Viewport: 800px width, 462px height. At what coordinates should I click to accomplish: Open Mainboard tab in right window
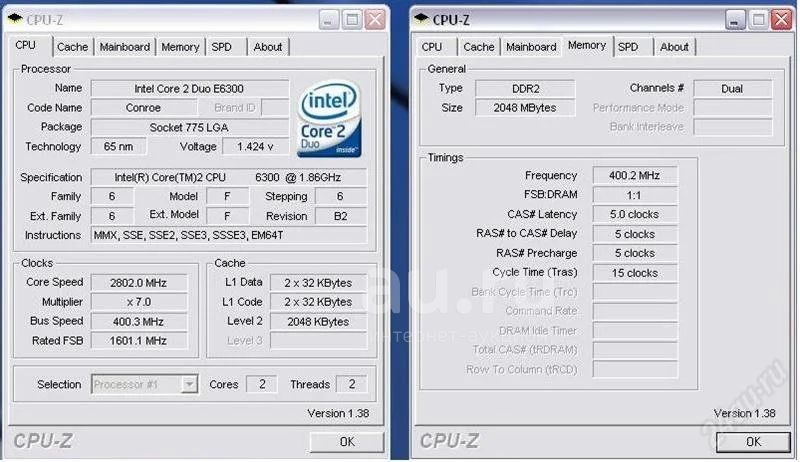(x=531, y=47)
